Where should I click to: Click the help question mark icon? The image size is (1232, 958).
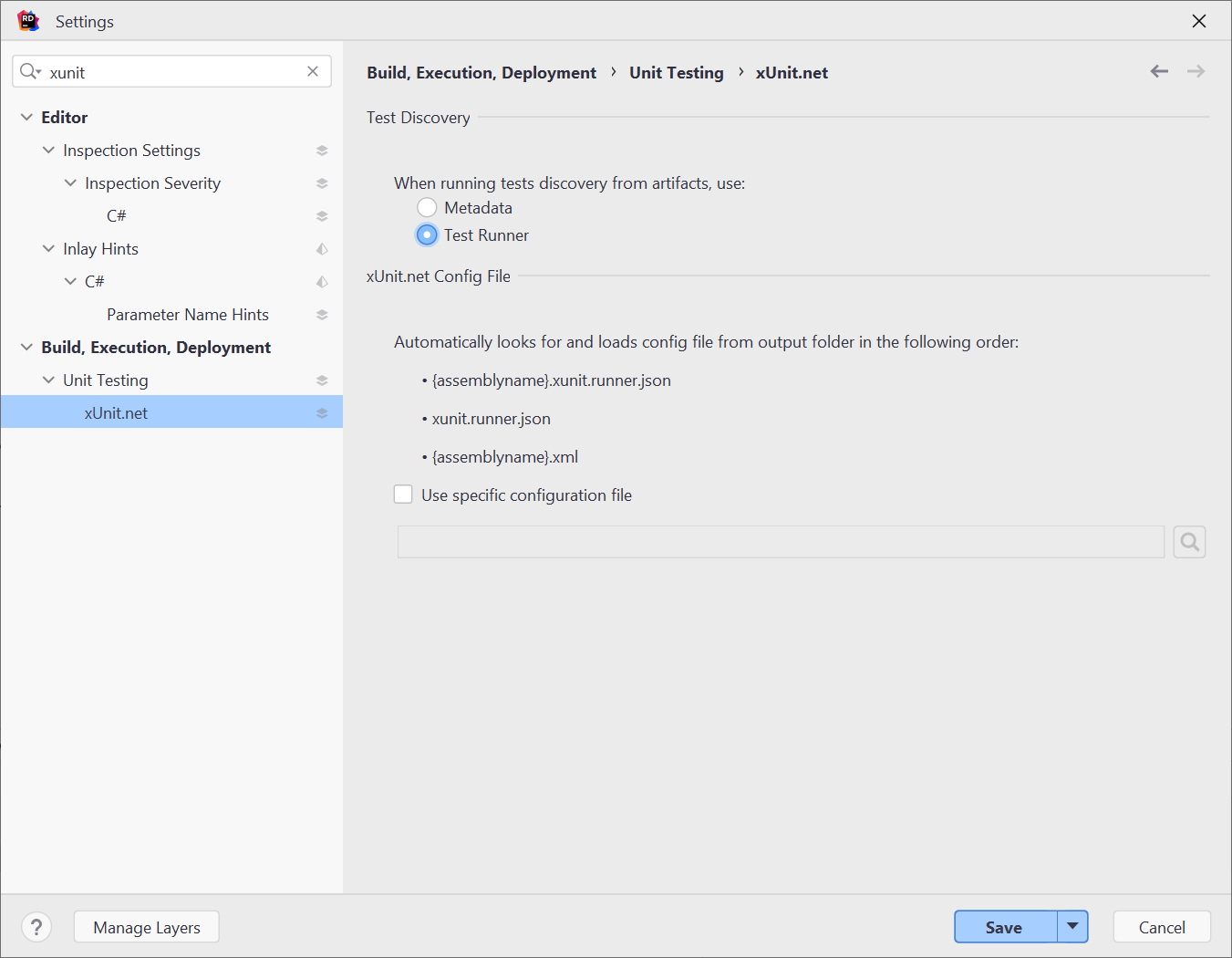click(x=36, y=926)
